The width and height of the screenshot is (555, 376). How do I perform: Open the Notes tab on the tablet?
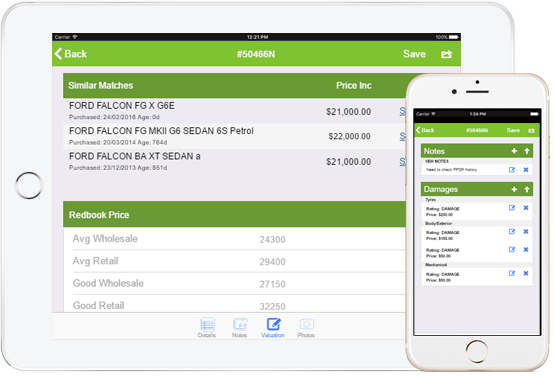tap(240, 328)
